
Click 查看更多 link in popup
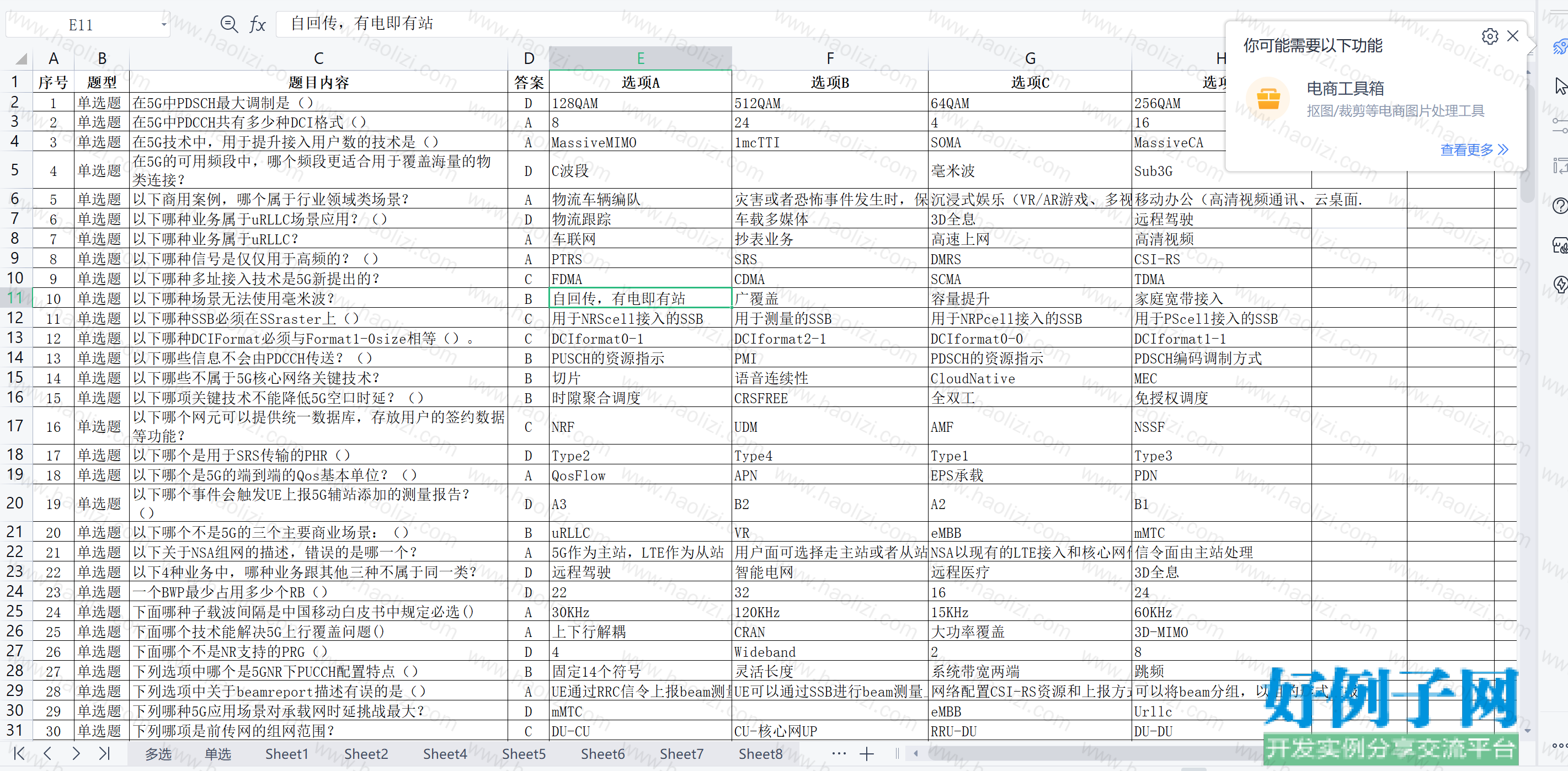[1474, 149]
